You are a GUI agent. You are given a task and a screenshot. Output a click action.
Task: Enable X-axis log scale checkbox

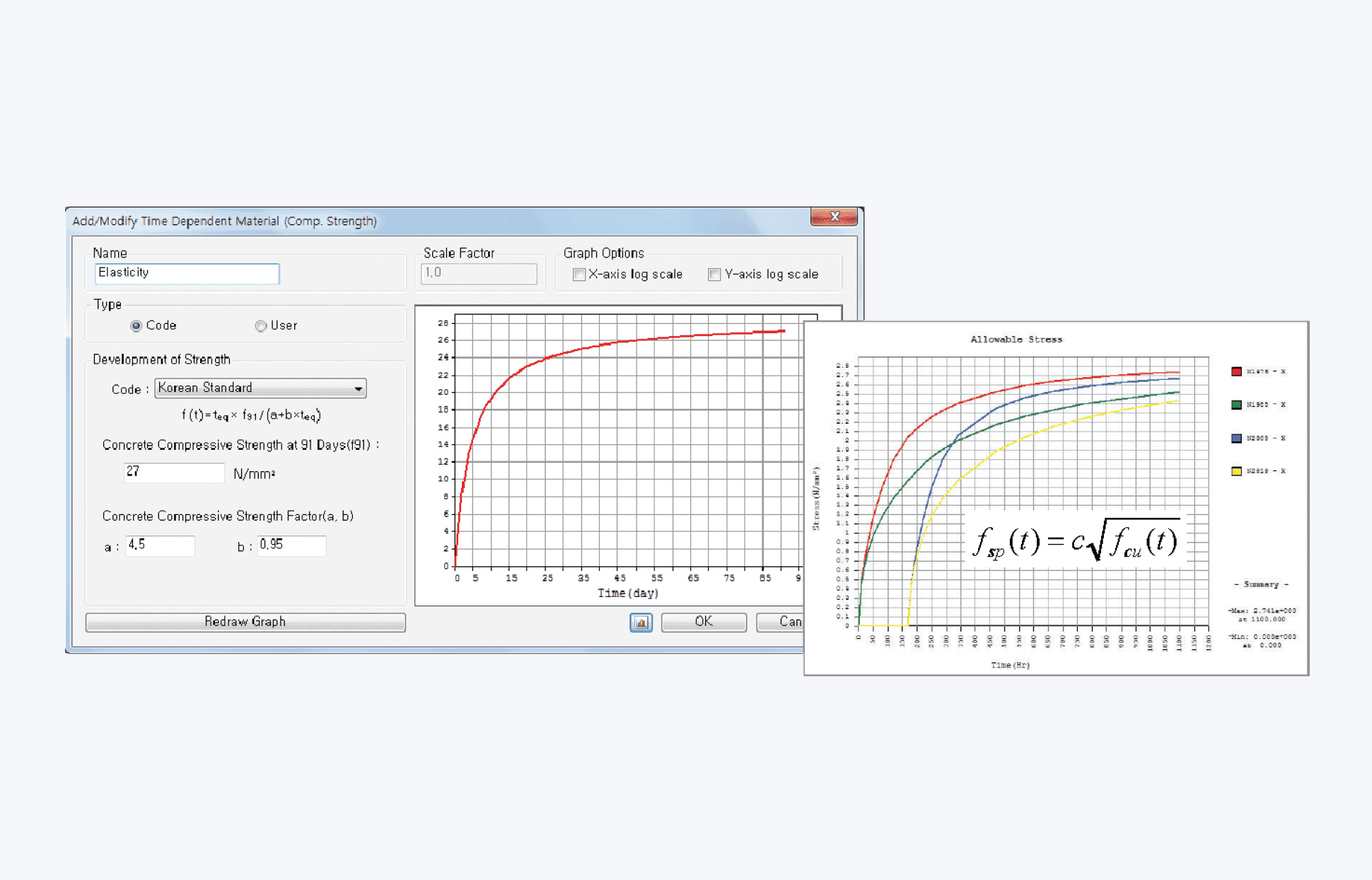pyautogui.click(x=579, y=274)
